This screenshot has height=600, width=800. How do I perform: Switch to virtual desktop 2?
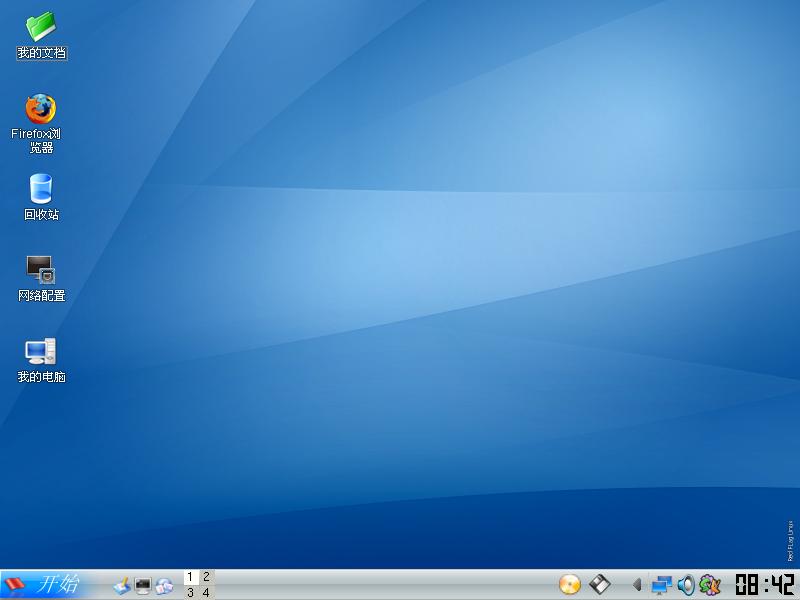(x=207, y=577)
